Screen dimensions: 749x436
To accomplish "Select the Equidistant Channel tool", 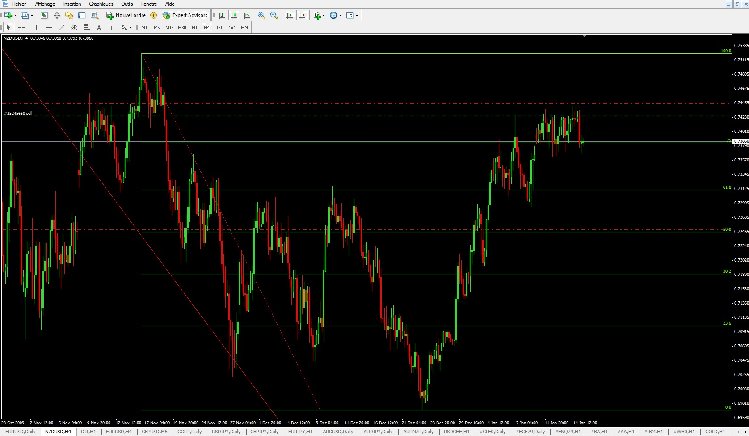I will point(74,28).
